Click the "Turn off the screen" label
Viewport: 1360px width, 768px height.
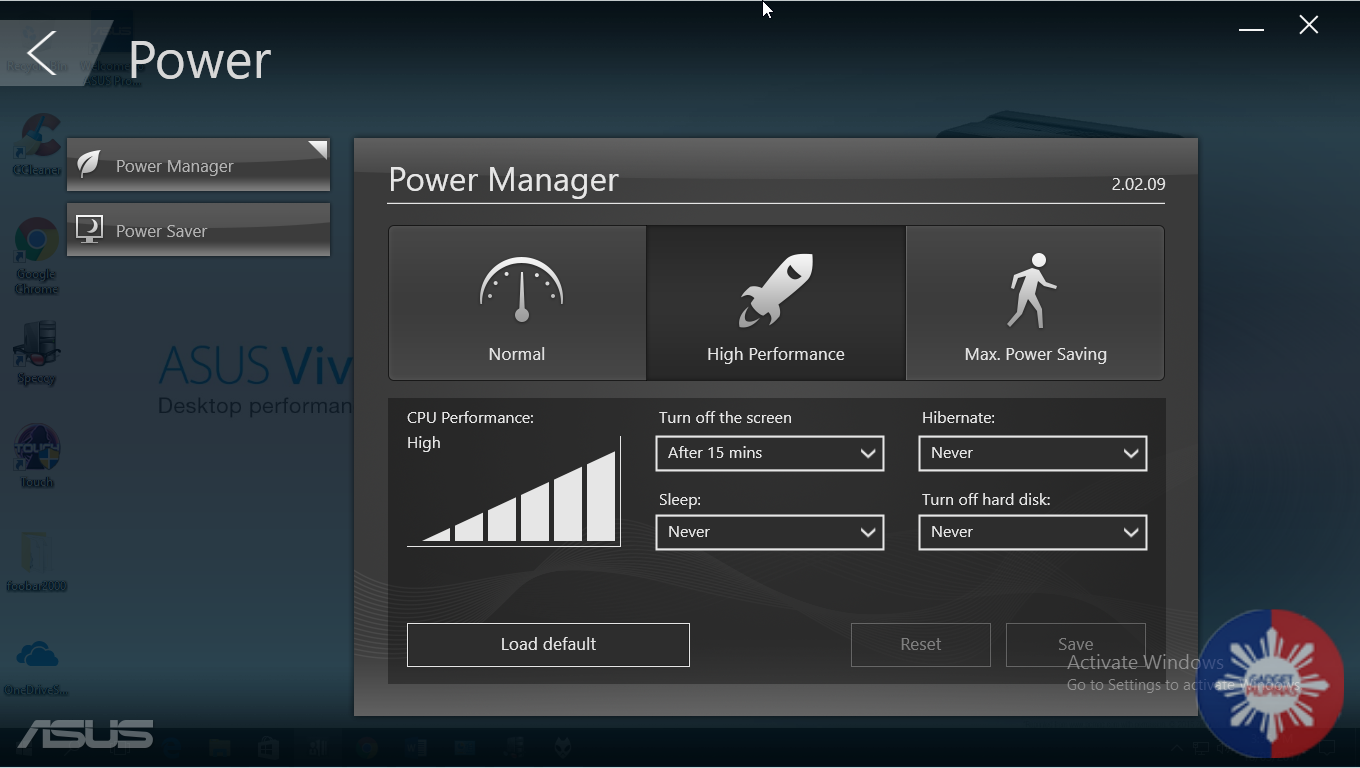pyautogui.click(x=725, y=418)
